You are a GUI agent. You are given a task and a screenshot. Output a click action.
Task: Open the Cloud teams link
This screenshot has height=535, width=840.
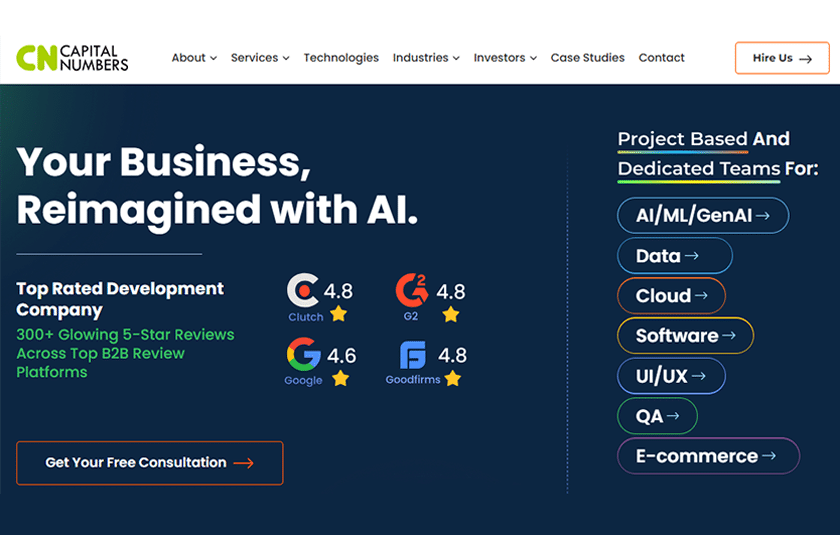[x=671, y=296]
